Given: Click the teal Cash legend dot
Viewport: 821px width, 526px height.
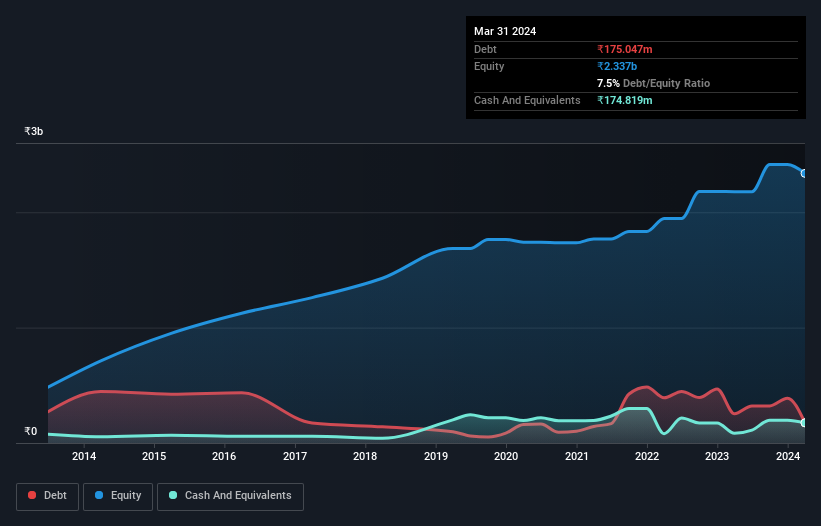Looking at the screenshot, I should [x=173, y=495].
